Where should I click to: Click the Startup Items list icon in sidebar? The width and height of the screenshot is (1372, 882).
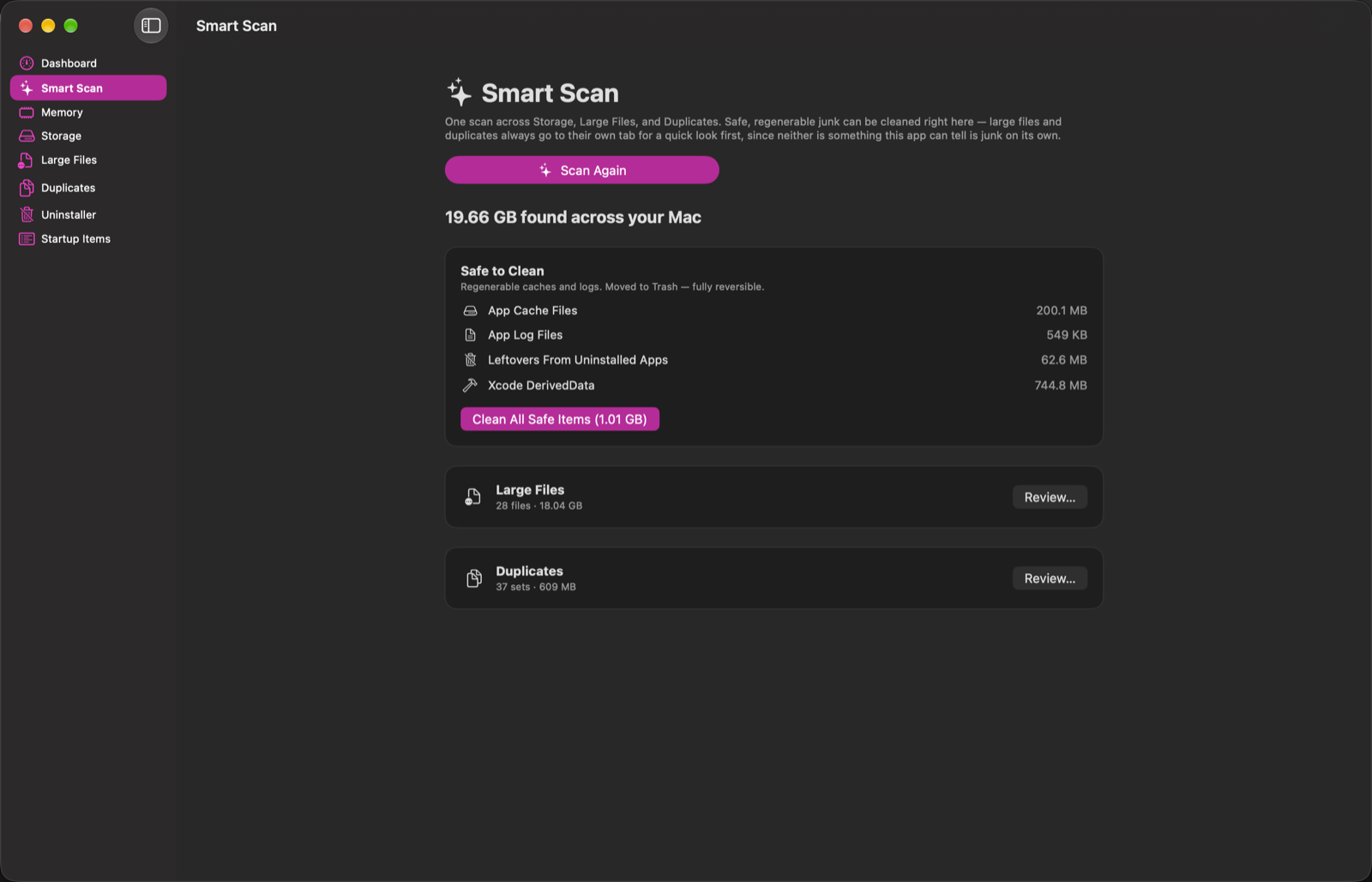[27, 239]
